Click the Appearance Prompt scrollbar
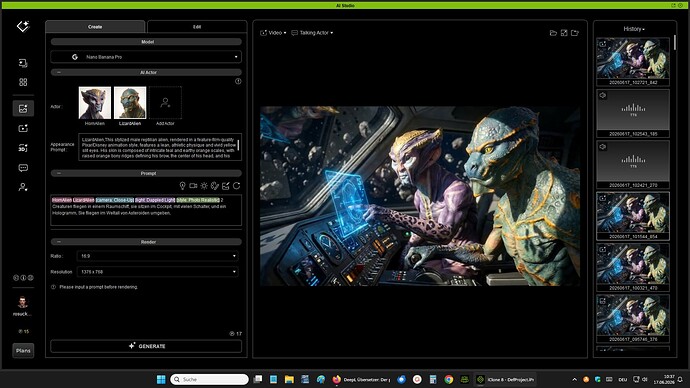 (x=239, y=145)
